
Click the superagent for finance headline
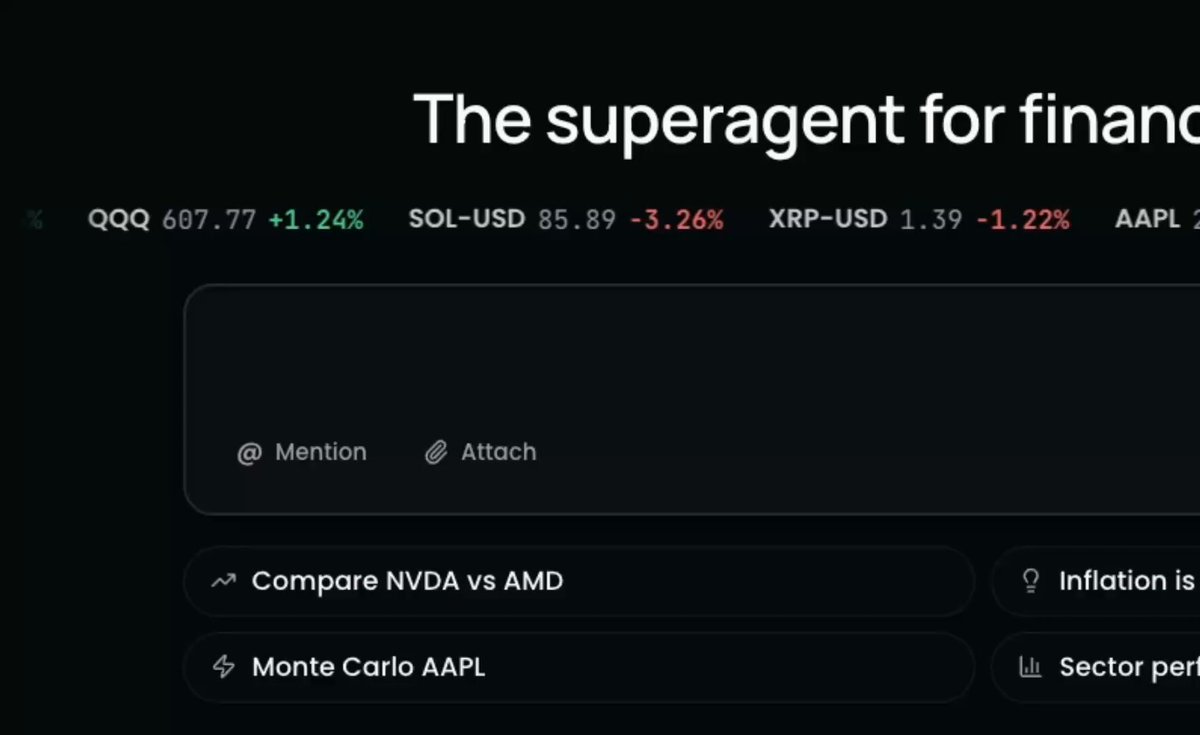(806, 119)
